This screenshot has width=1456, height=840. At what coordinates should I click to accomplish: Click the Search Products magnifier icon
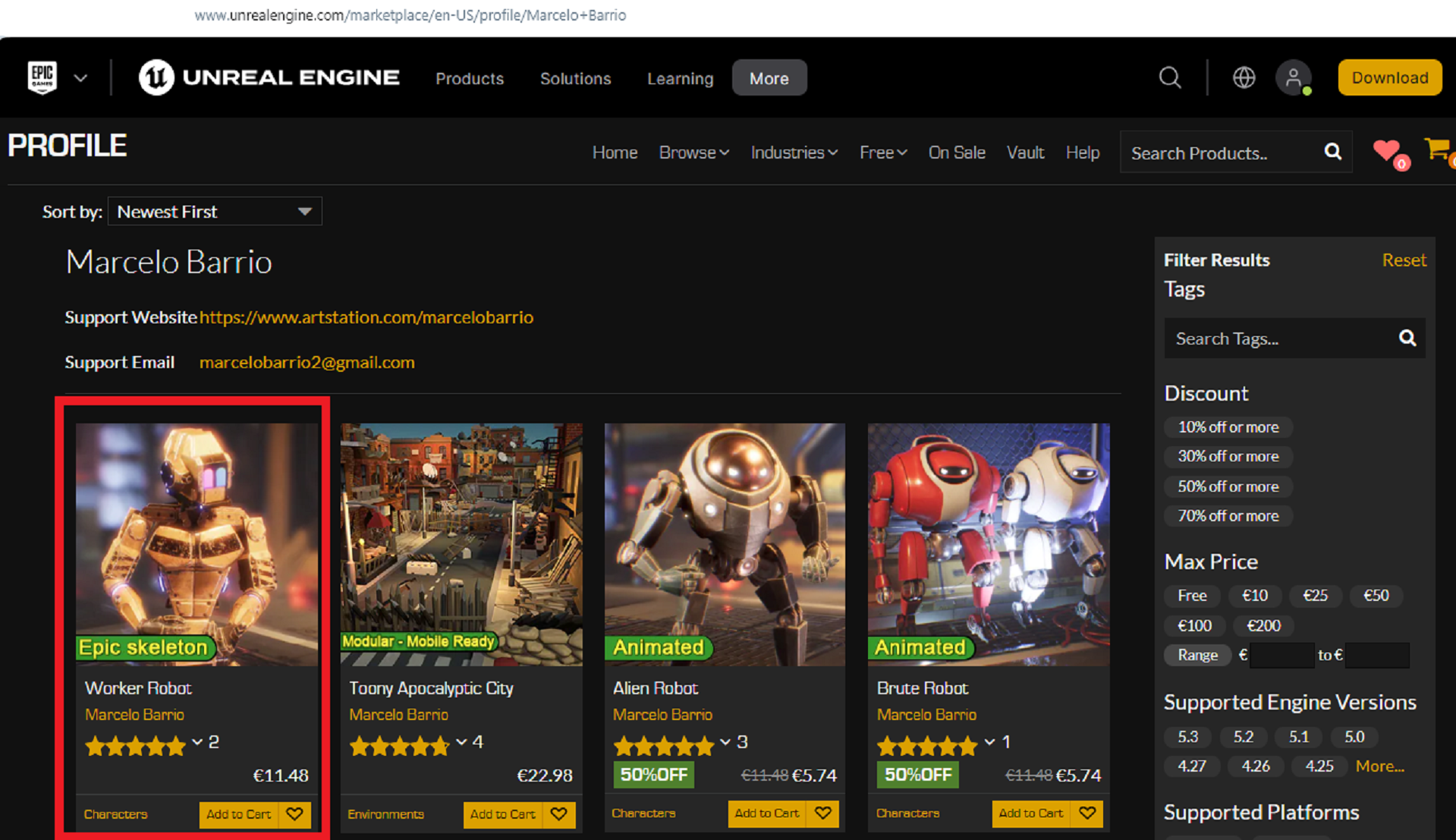pyautogui.click(x=1332, y=152)
